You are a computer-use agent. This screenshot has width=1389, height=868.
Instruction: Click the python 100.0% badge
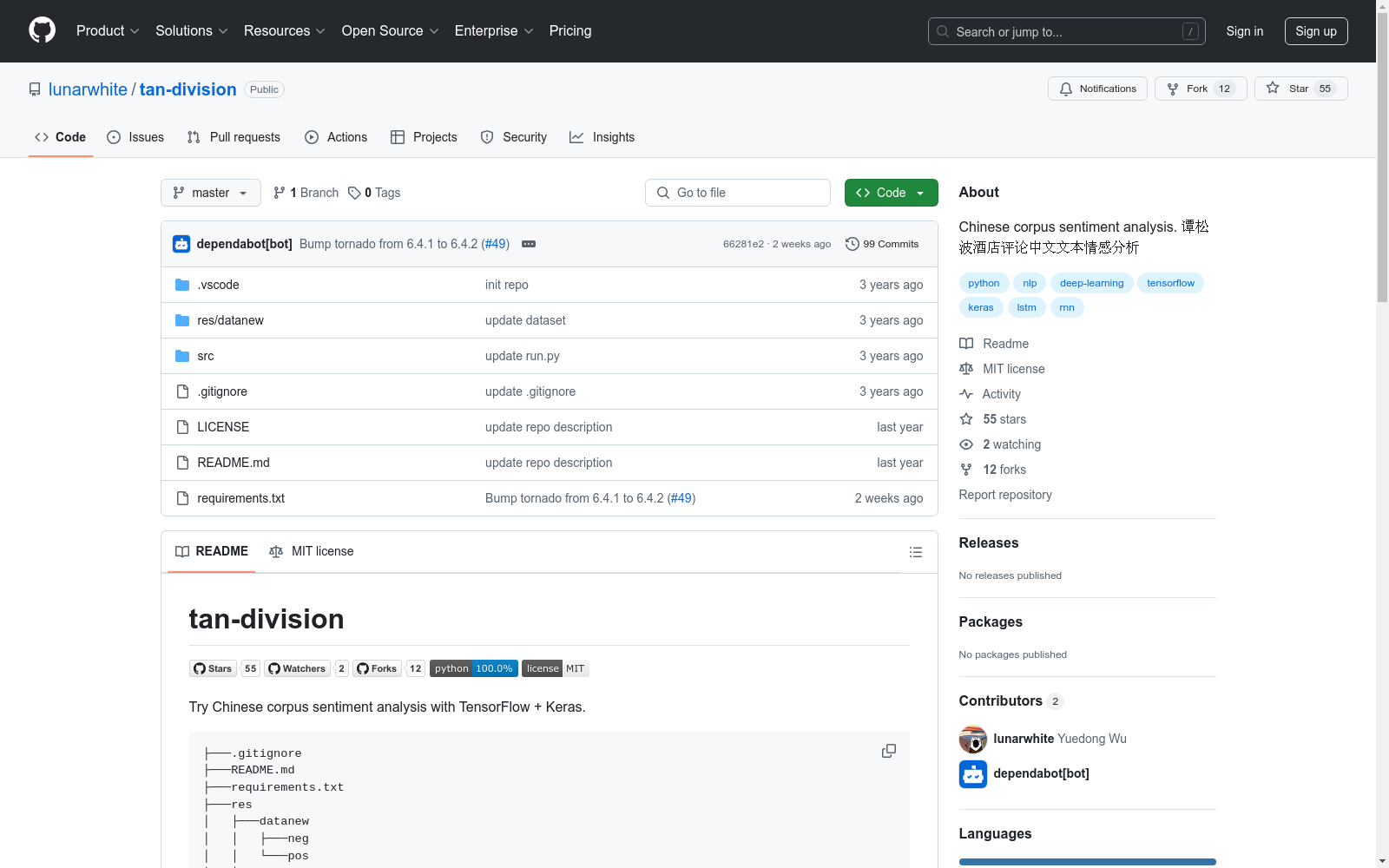coord(473,668)
